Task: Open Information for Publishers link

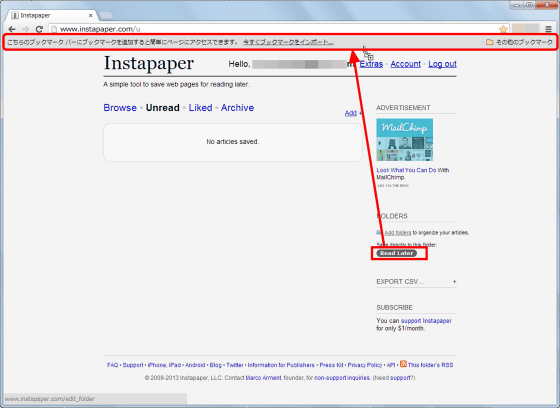Action: 281,365
